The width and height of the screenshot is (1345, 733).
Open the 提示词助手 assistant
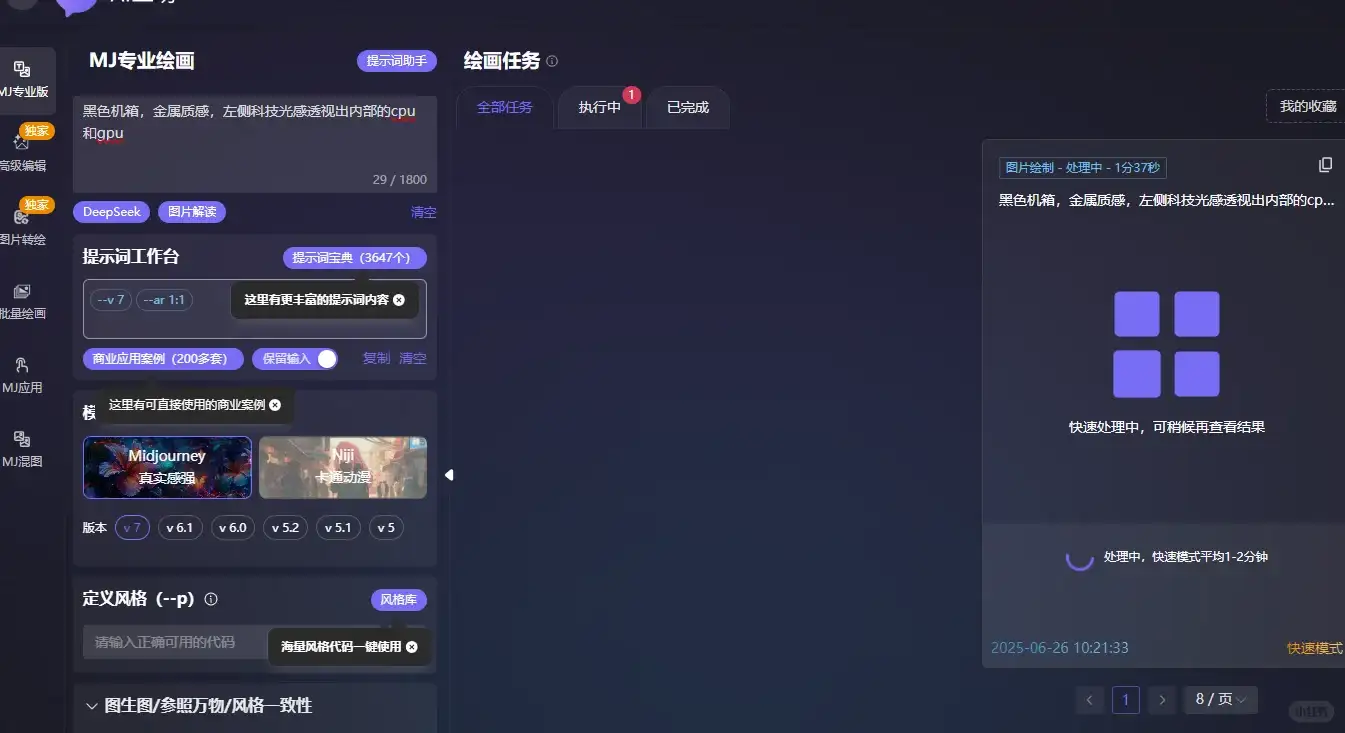click(x=396, y=61)
